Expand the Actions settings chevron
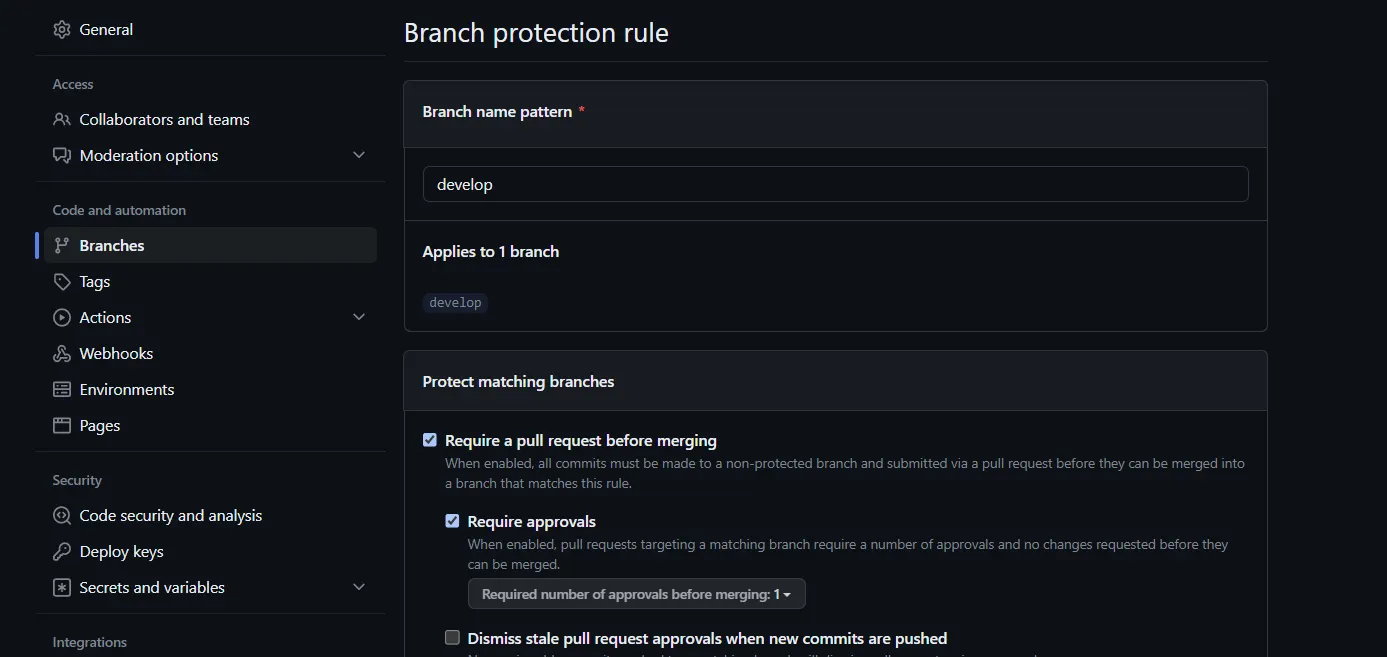This screenshot has width=1387, height=657. [359, 318]
